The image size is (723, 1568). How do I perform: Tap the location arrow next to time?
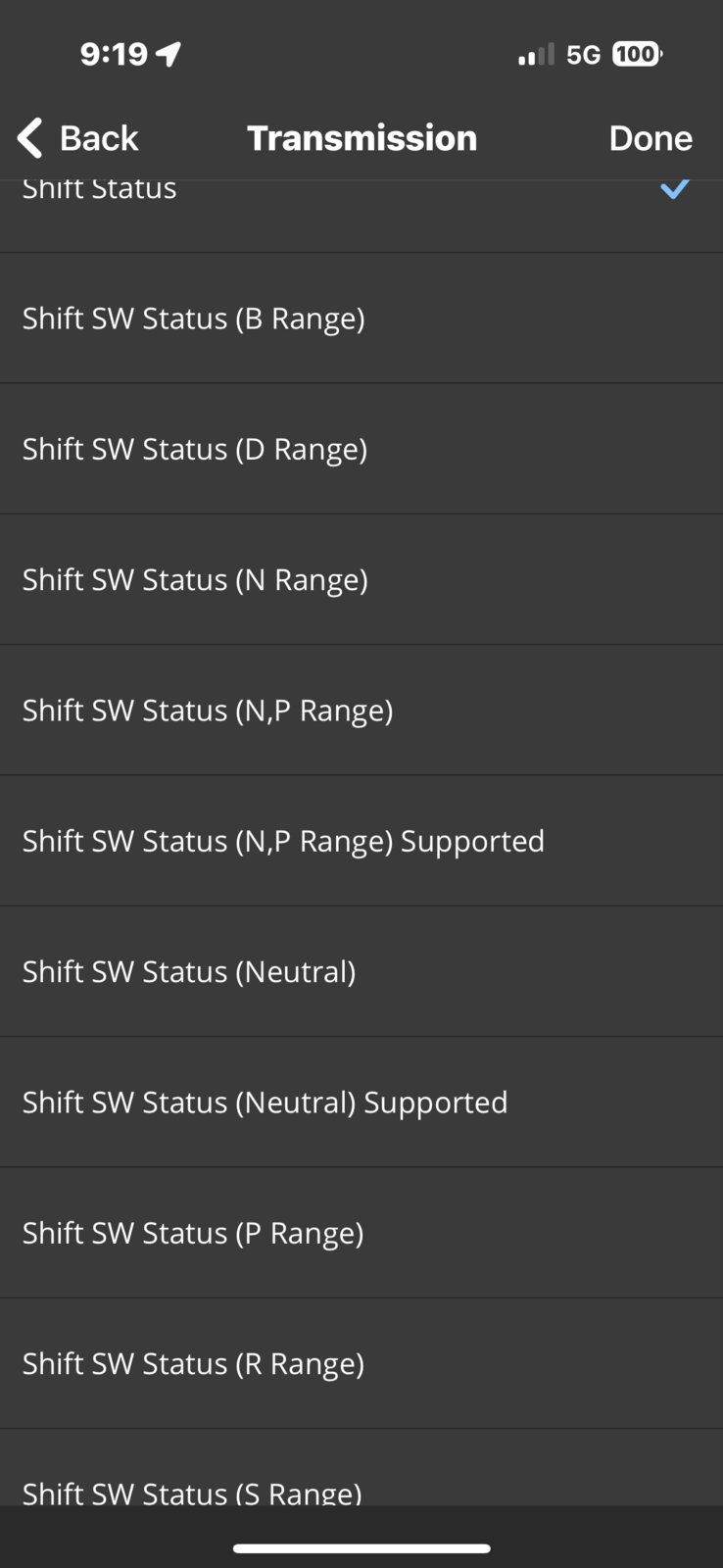click(169, 54)
